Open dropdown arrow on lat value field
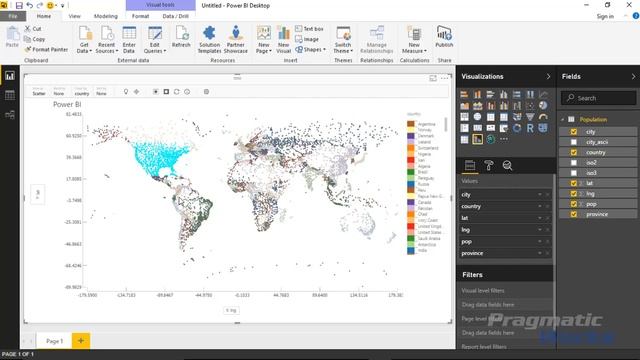The width and height of the screenshot is (640, 360). (540, 218)
